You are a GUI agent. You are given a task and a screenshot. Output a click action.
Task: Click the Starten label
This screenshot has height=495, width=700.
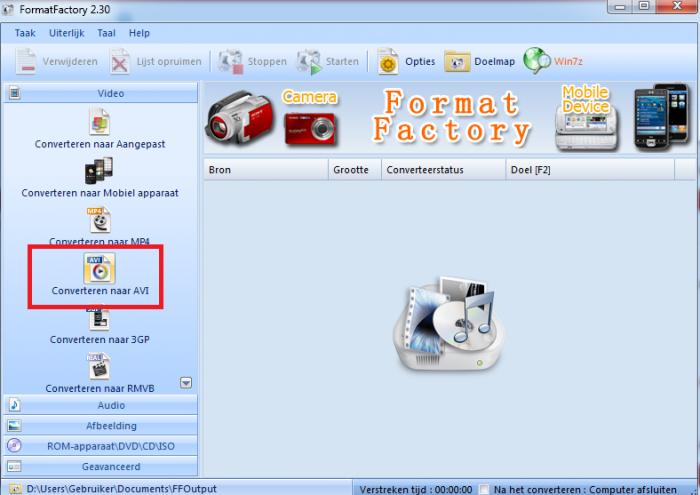(342, 62)
